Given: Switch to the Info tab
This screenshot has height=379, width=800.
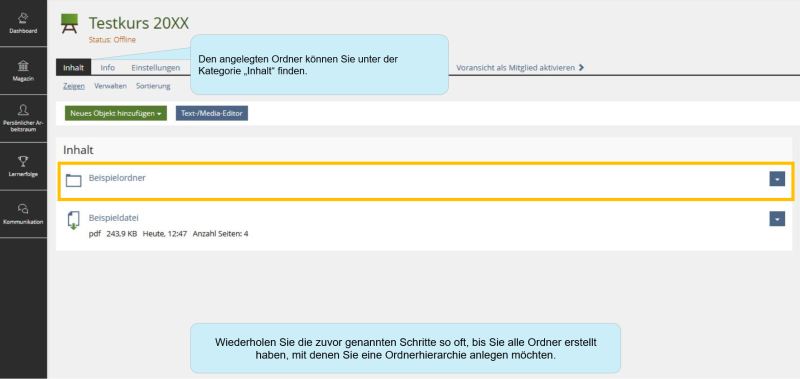Looking at the screenshot, I should coord(108,67).
